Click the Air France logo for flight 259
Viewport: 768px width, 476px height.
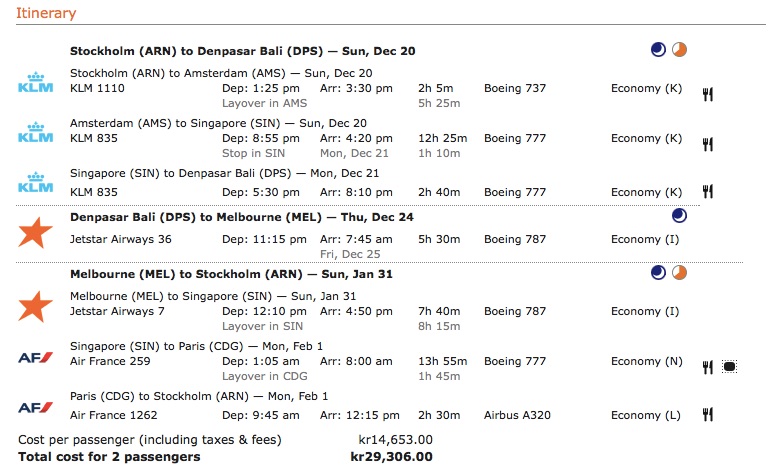click(36, 356)
